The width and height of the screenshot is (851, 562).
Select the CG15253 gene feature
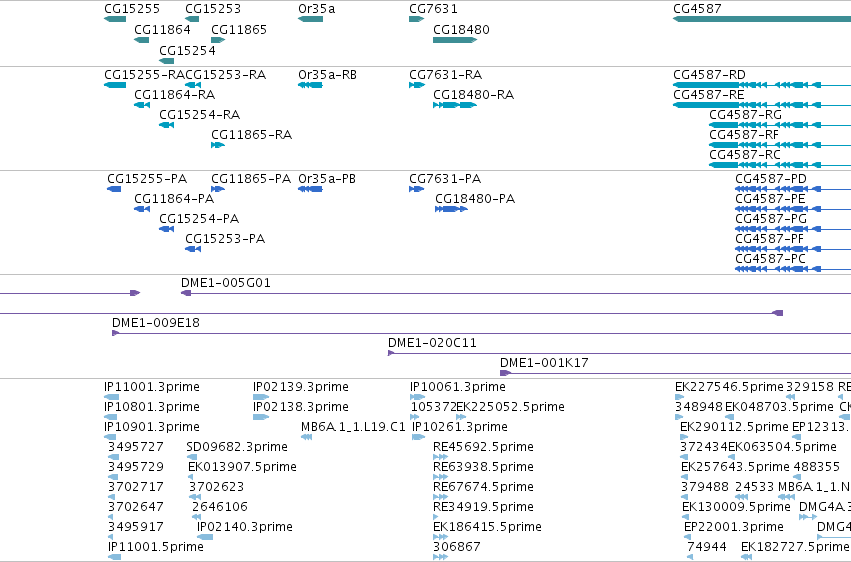coord(192,19)
